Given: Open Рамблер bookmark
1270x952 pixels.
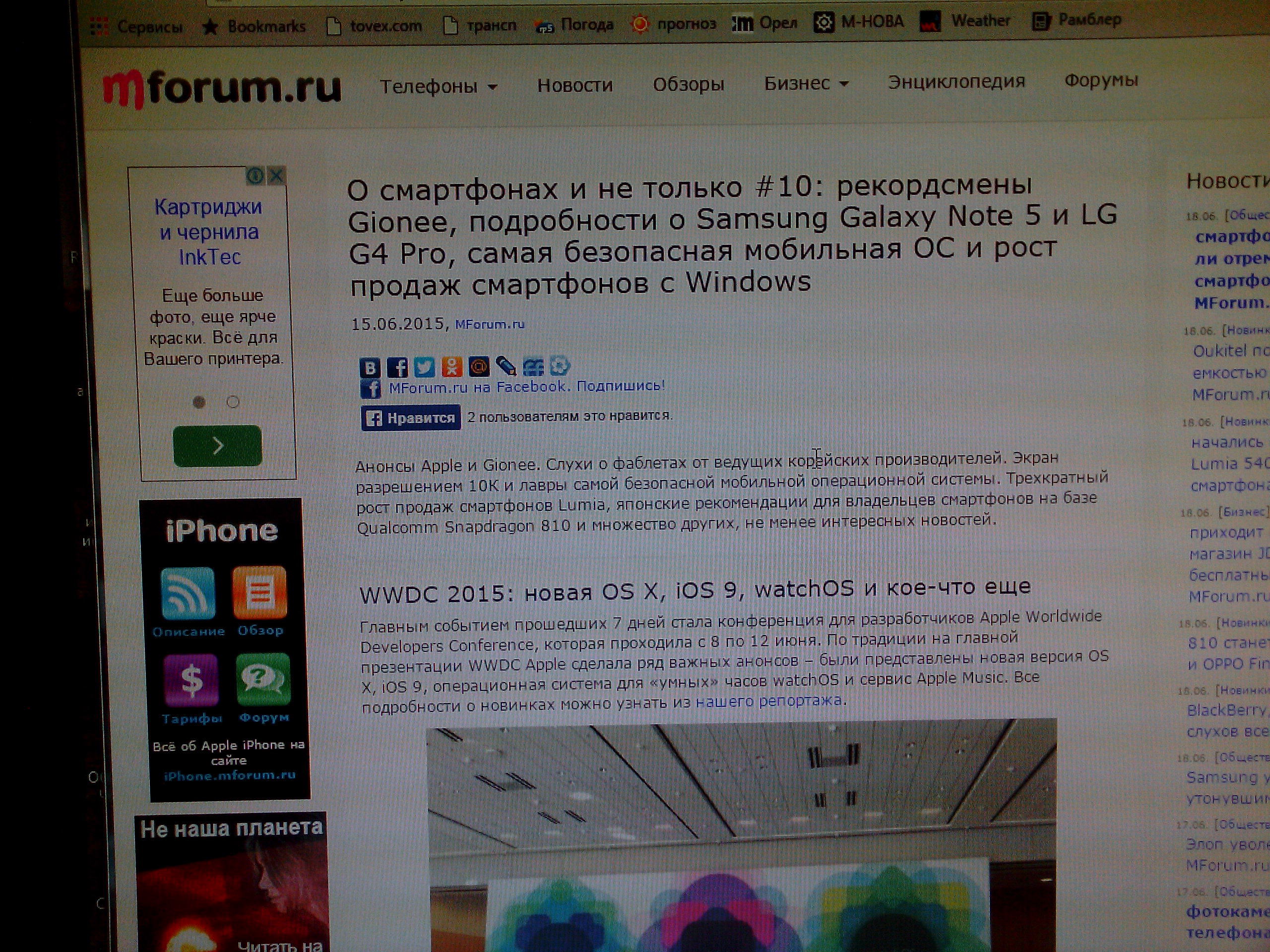Looking at the screenshot, I should point(1076,20).
